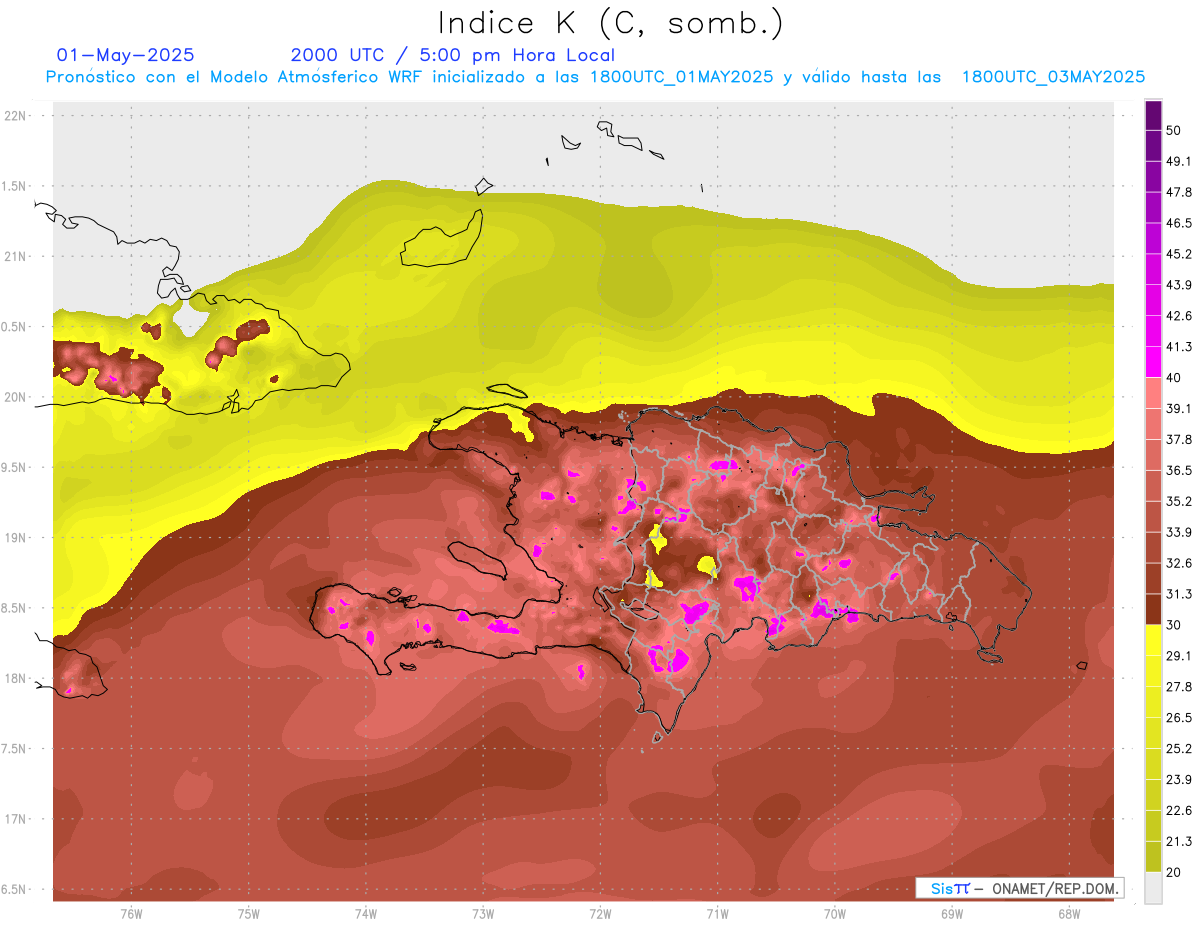Click colorbar value "26.5"
Viewport: 1200px width, 927px height.
1178,718
